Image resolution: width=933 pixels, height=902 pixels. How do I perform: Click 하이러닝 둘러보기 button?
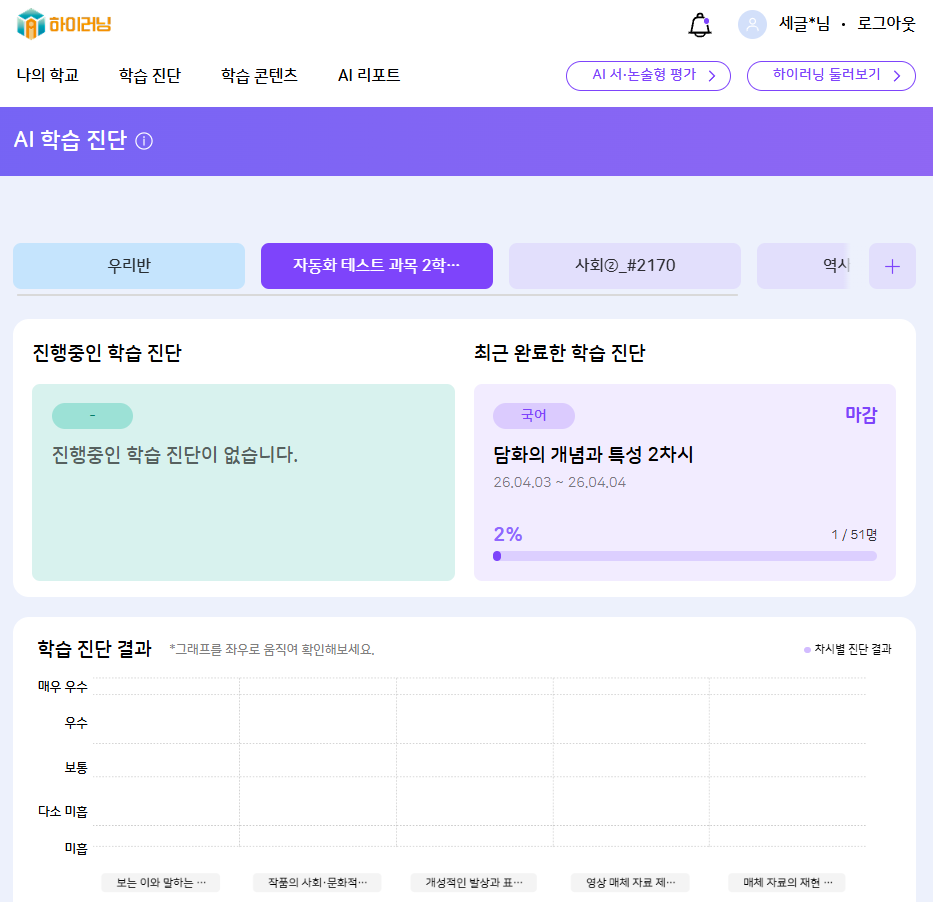coord(831,76)
